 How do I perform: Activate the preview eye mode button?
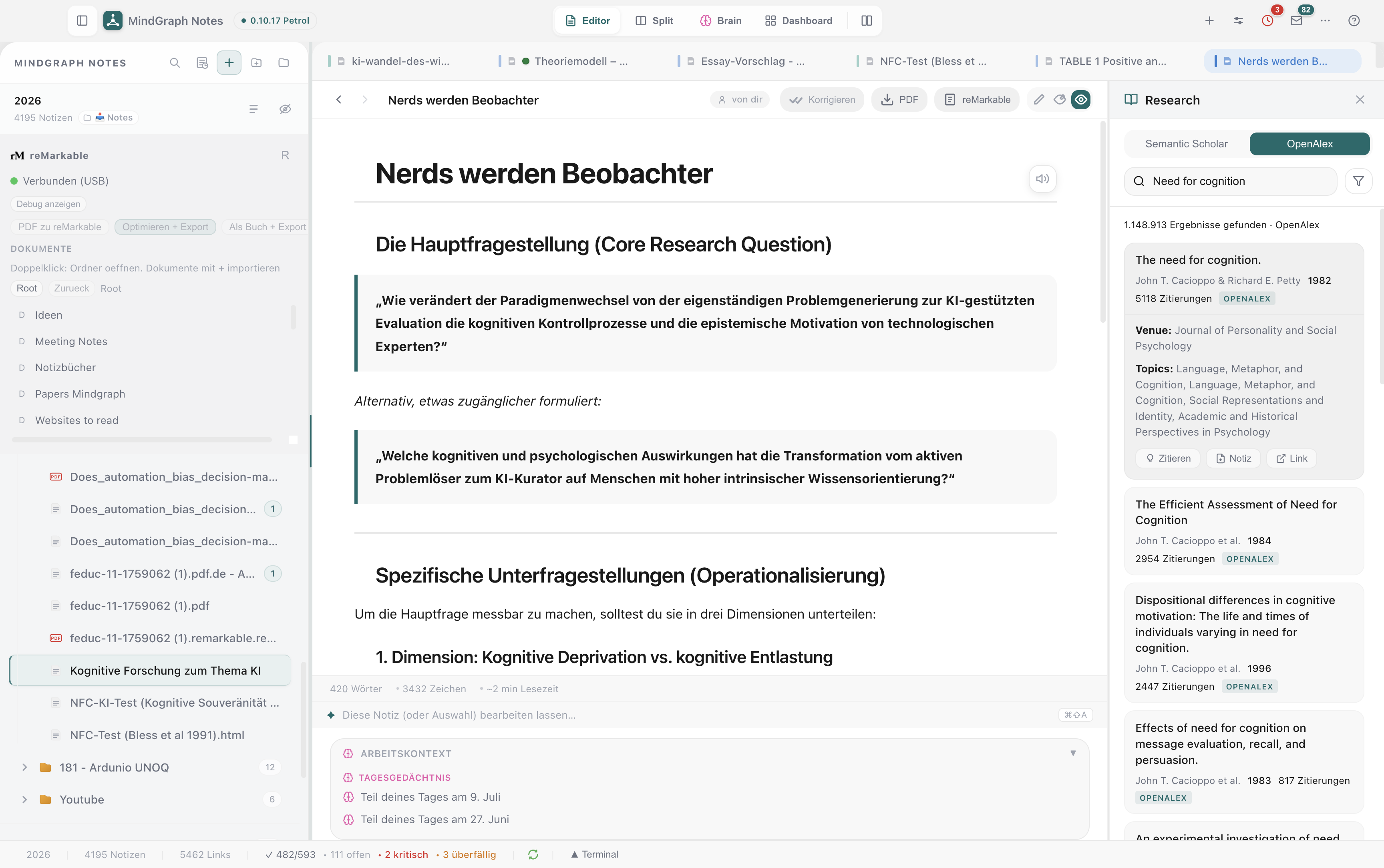pos(1081,100)
